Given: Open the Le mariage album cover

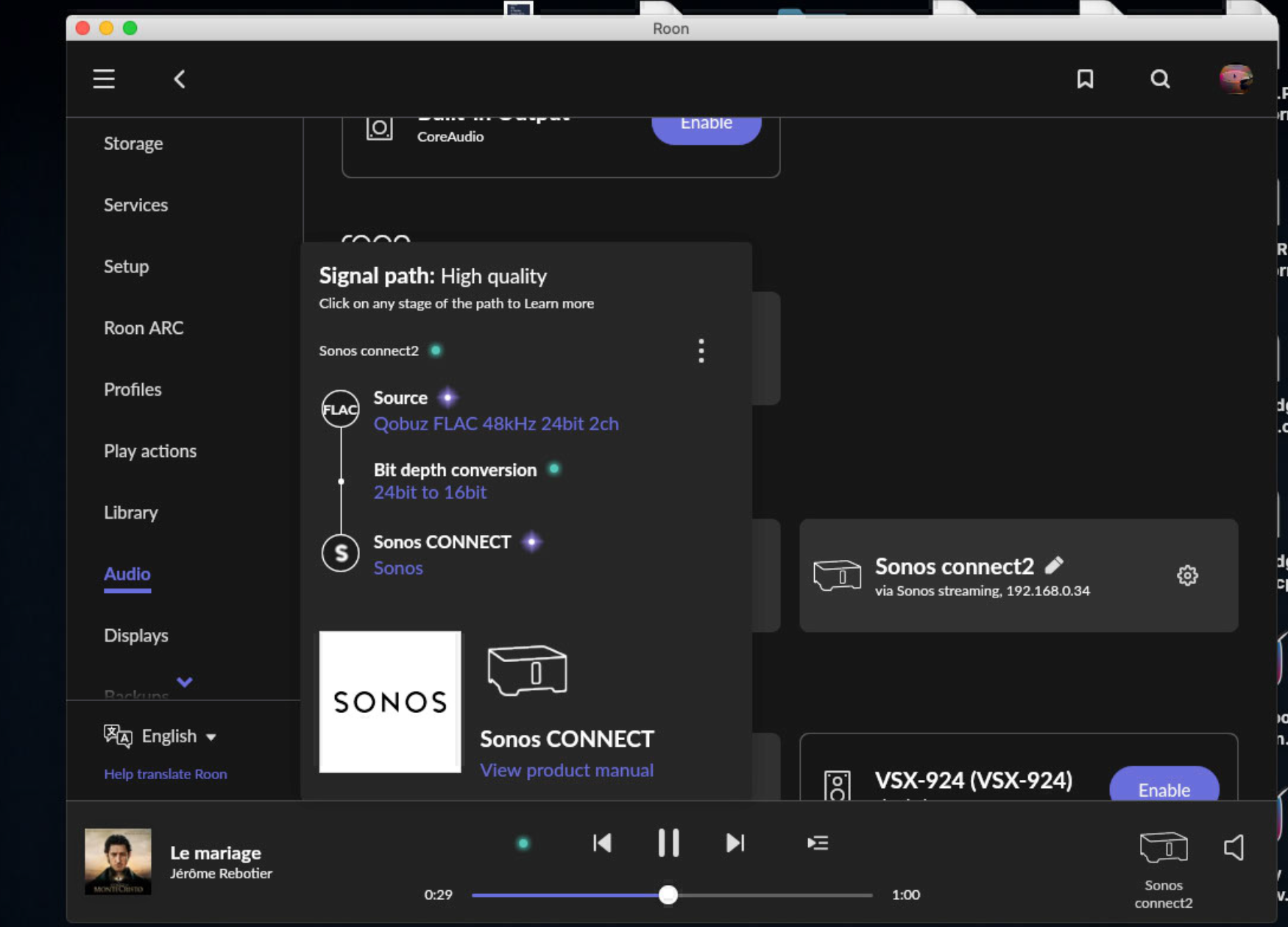Looking at the screenshot, I should [118, 862].
